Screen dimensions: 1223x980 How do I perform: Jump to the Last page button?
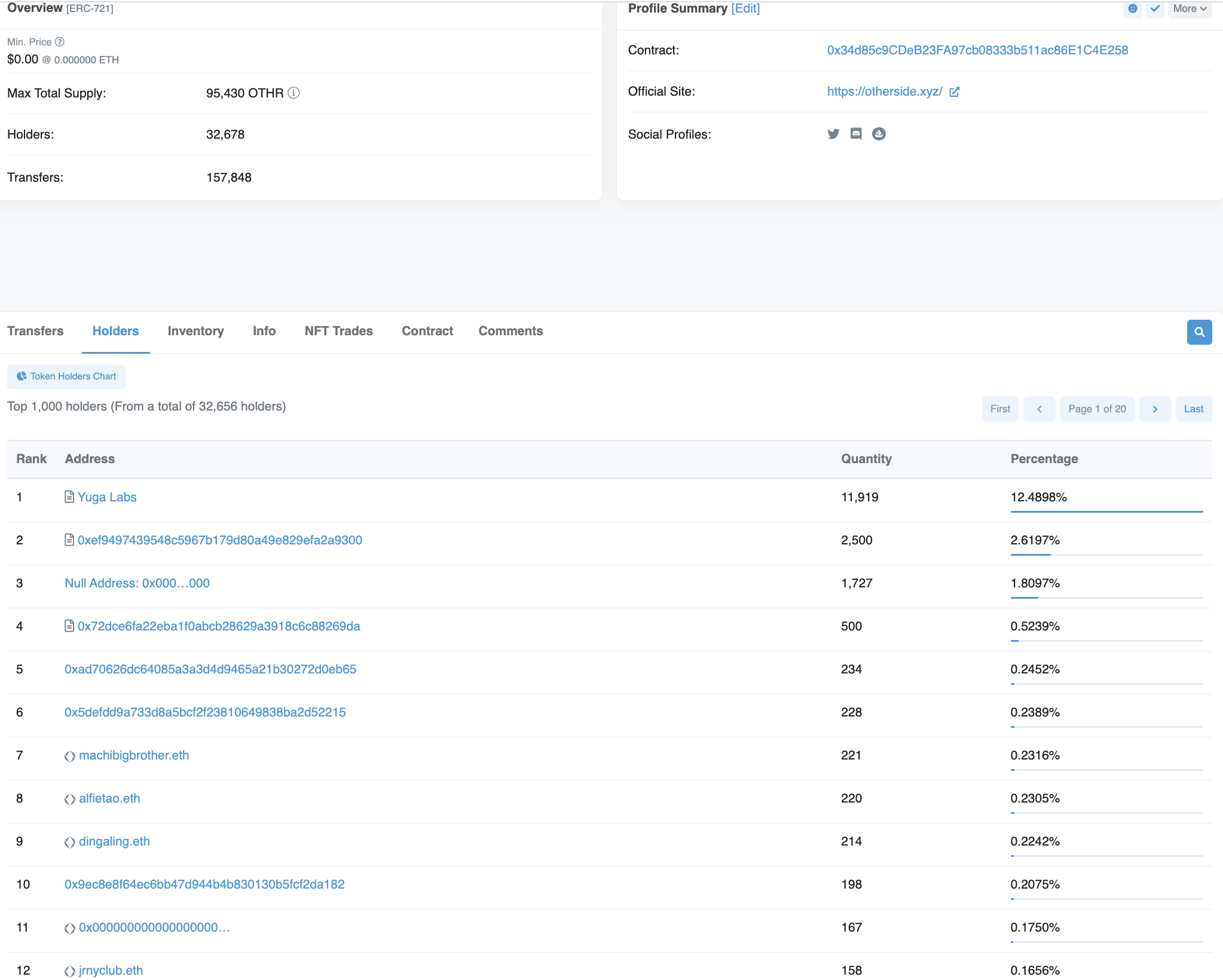tap(1194, 409)
